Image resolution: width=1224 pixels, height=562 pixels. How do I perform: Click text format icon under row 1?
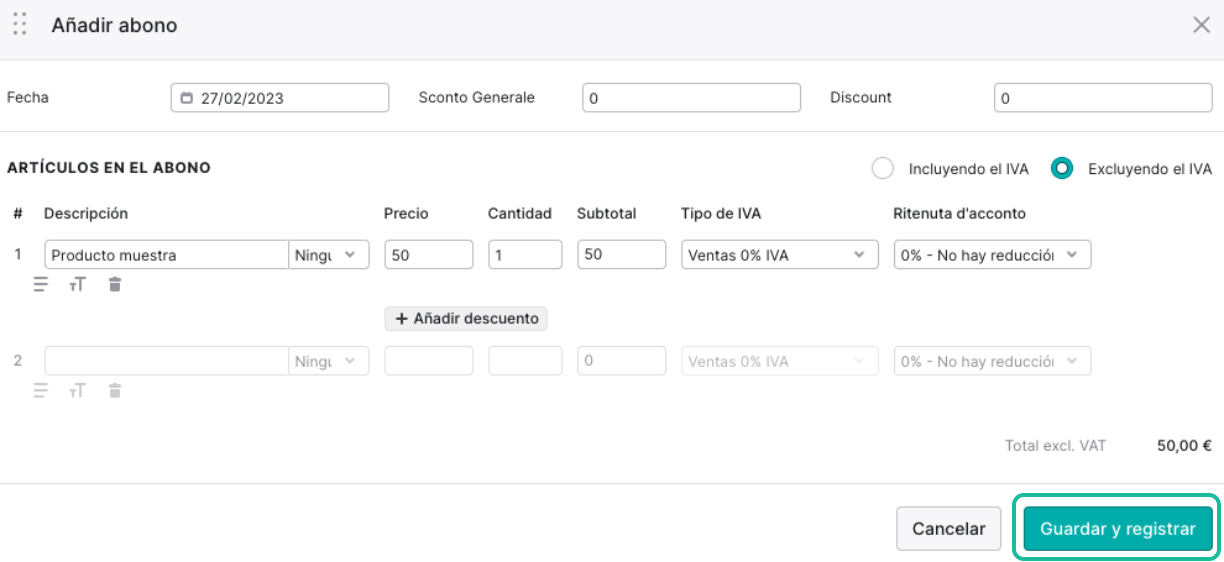coord(77,285)
